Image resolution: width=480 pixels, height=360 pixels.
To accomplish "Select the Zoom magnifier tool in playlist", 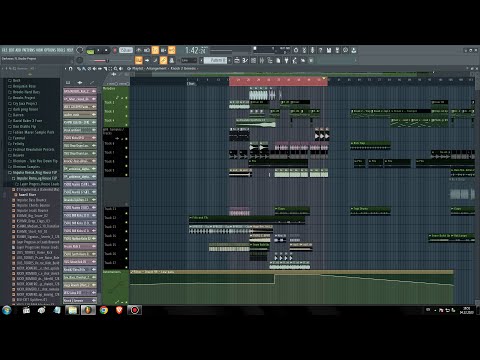I will click(x=115, y=69).
